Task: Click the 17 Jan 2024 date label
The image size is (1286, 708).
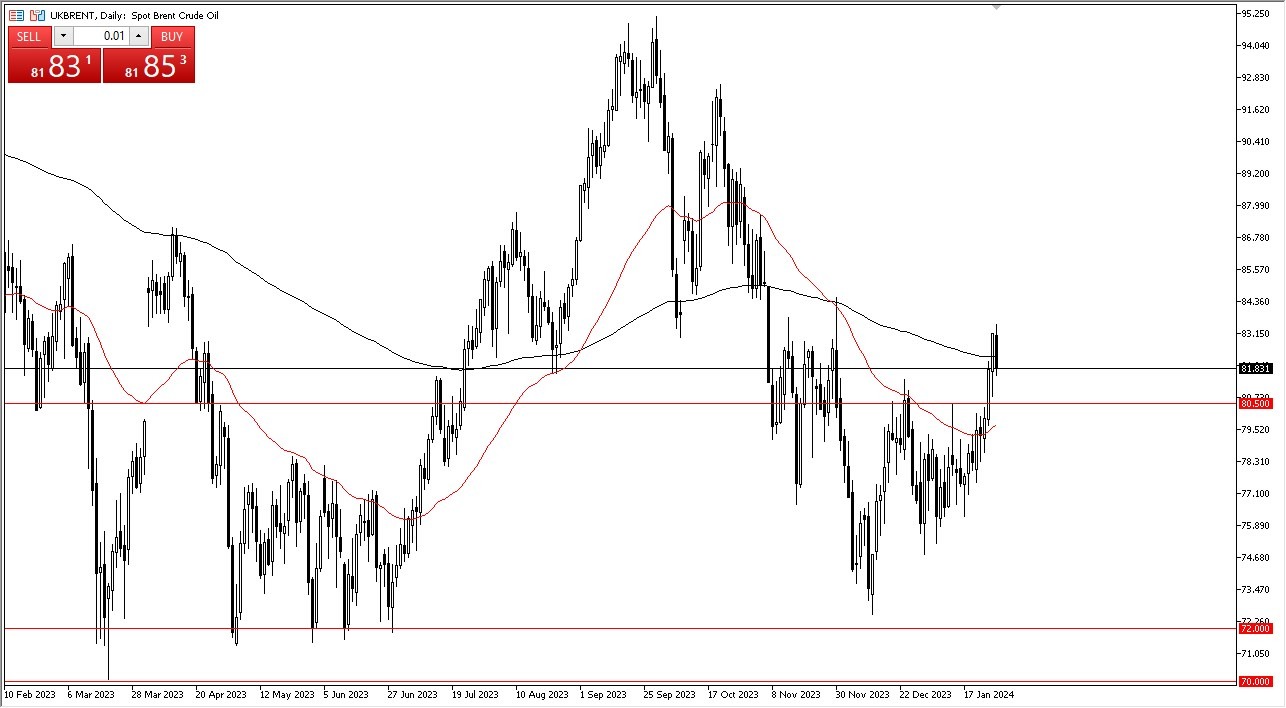Action: coord(989,694)
